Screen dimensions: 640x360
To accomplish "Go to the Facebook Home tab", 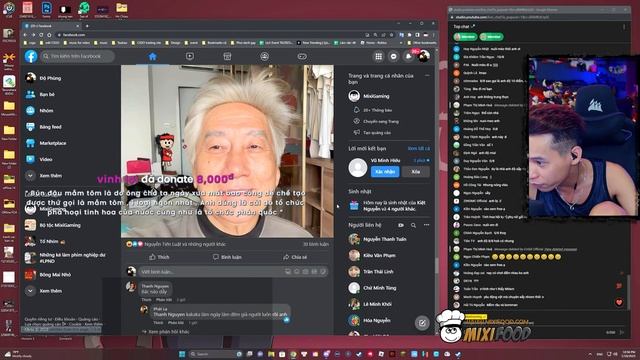I will click(x=152, y=56).
